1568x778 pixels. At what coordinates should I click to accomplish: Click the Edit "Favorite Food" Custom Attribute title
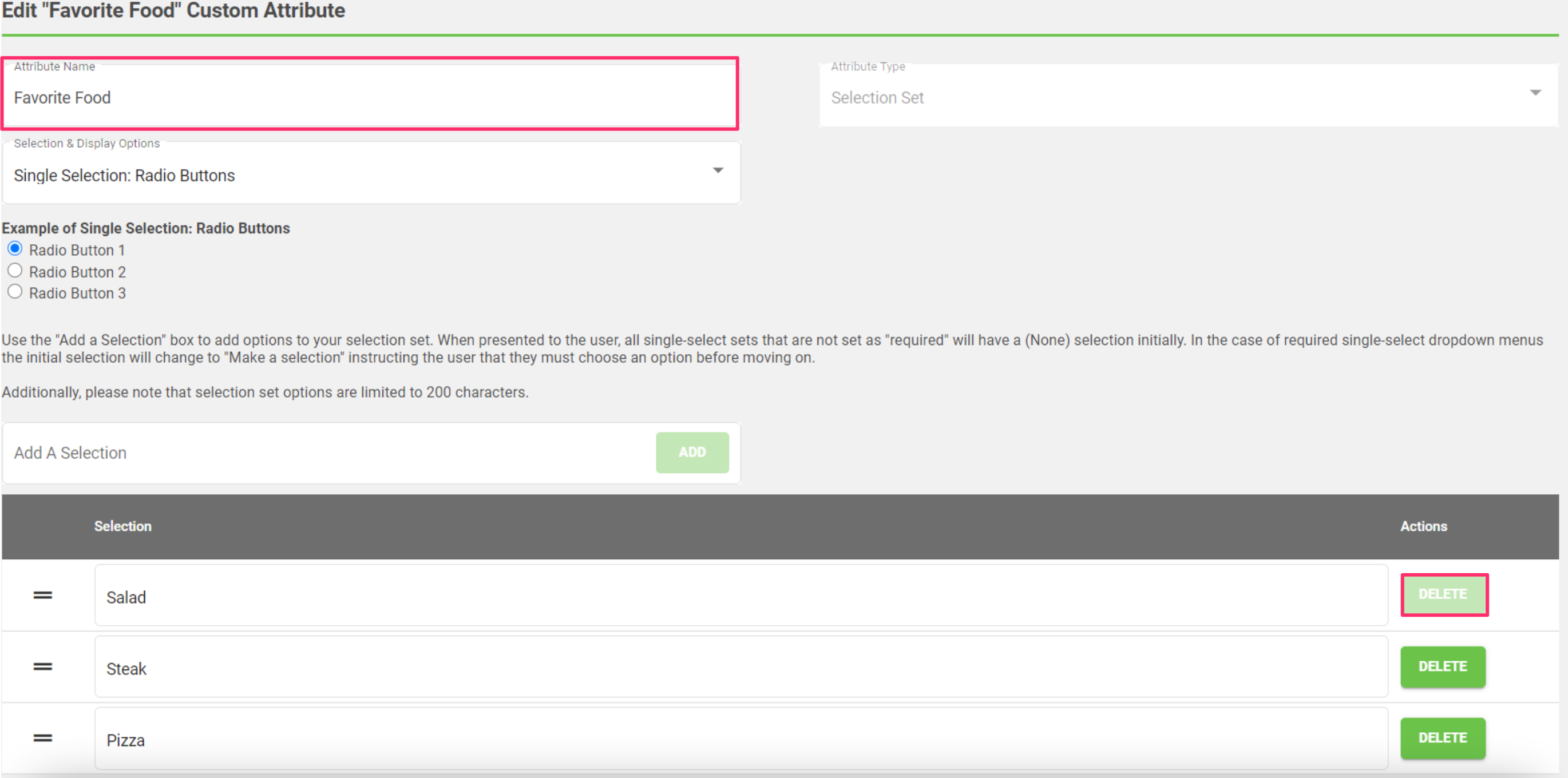click(x=173, y=10)
